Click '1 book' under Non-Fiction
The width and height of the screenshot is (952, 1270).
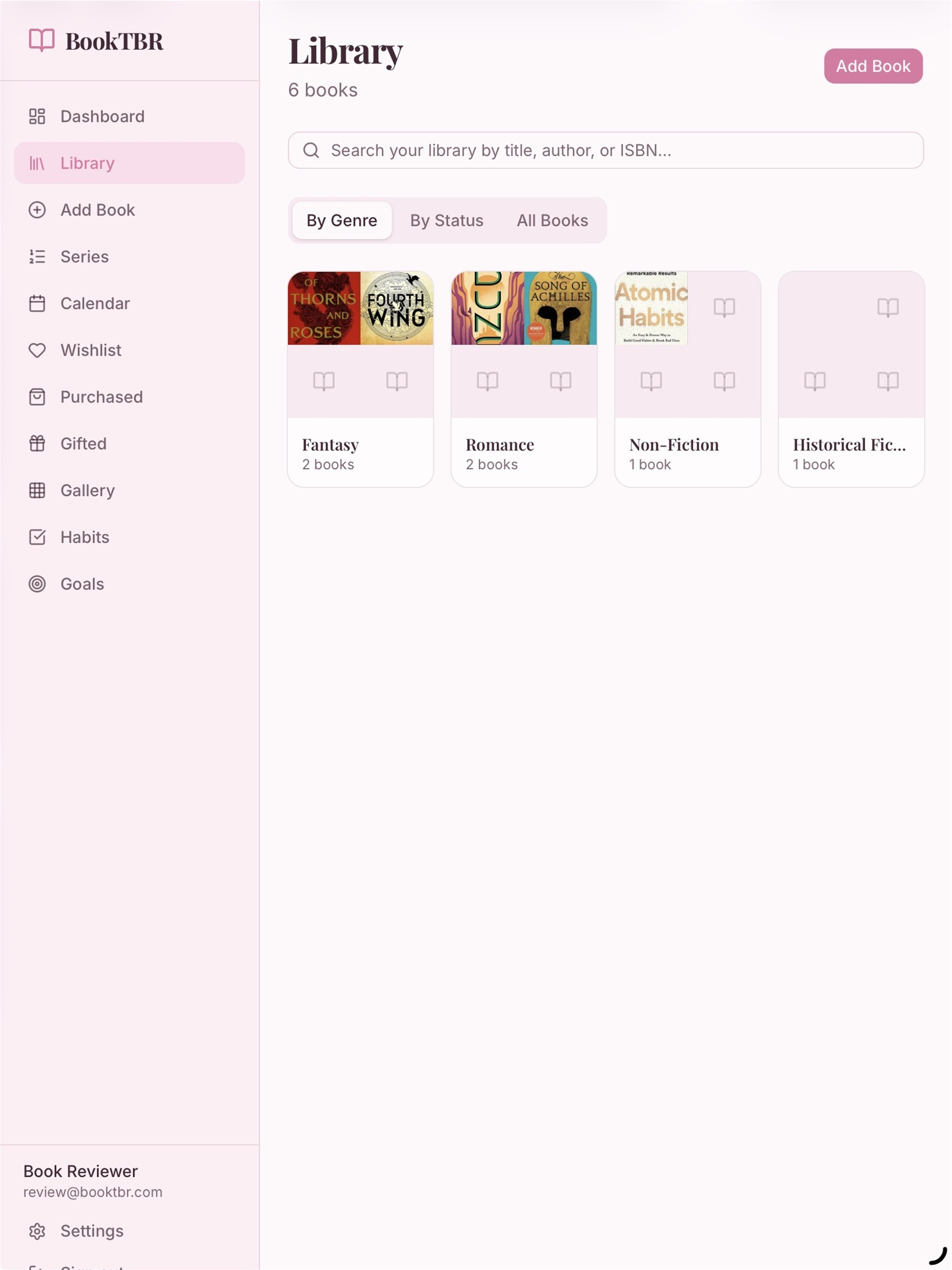[x=650, y=464]
